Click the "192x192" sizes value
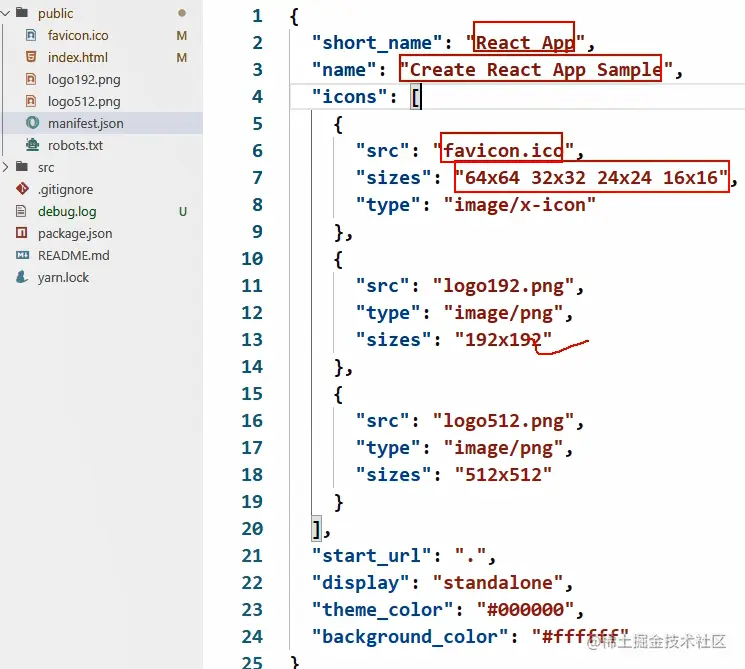The image size is (745, 669). pyautogui.click(x=503, y=340)
